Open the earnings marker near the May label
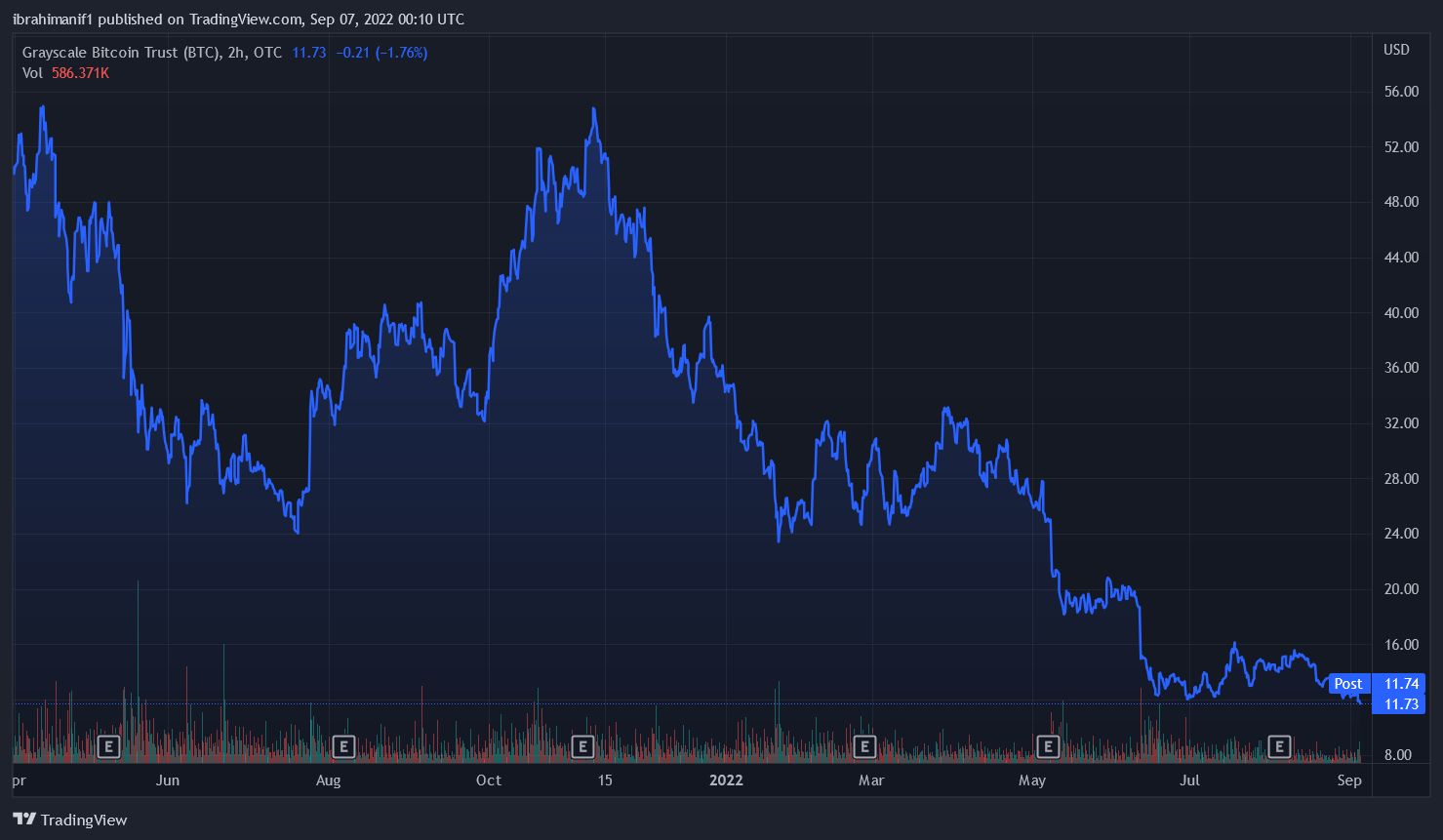This screenshot has width=1443, height=840. pos(1048,747)
